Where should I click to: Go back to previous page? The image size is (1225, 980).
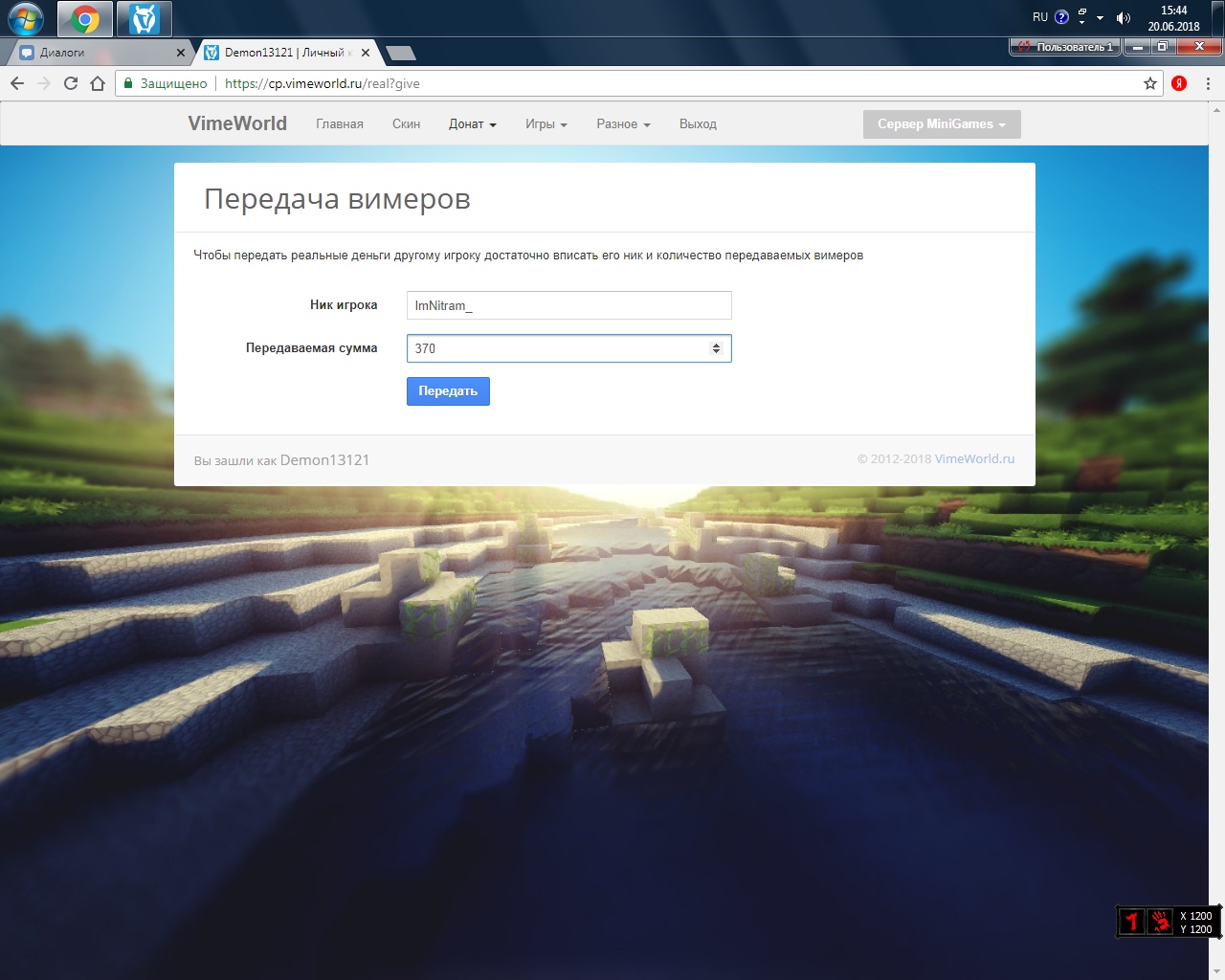pos(17,83)
